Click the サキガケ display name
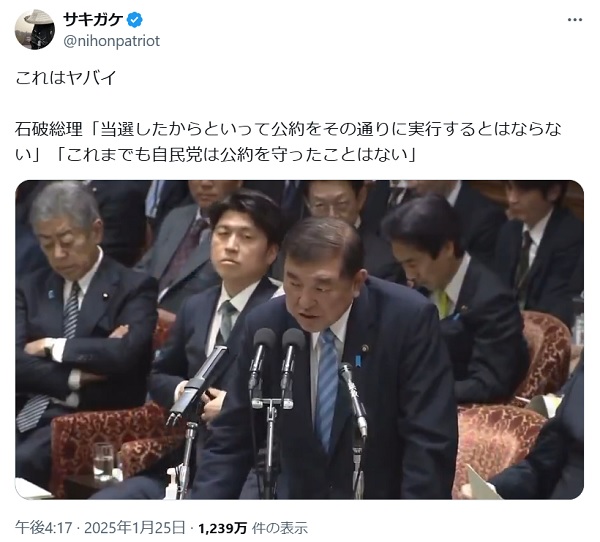 93,20
